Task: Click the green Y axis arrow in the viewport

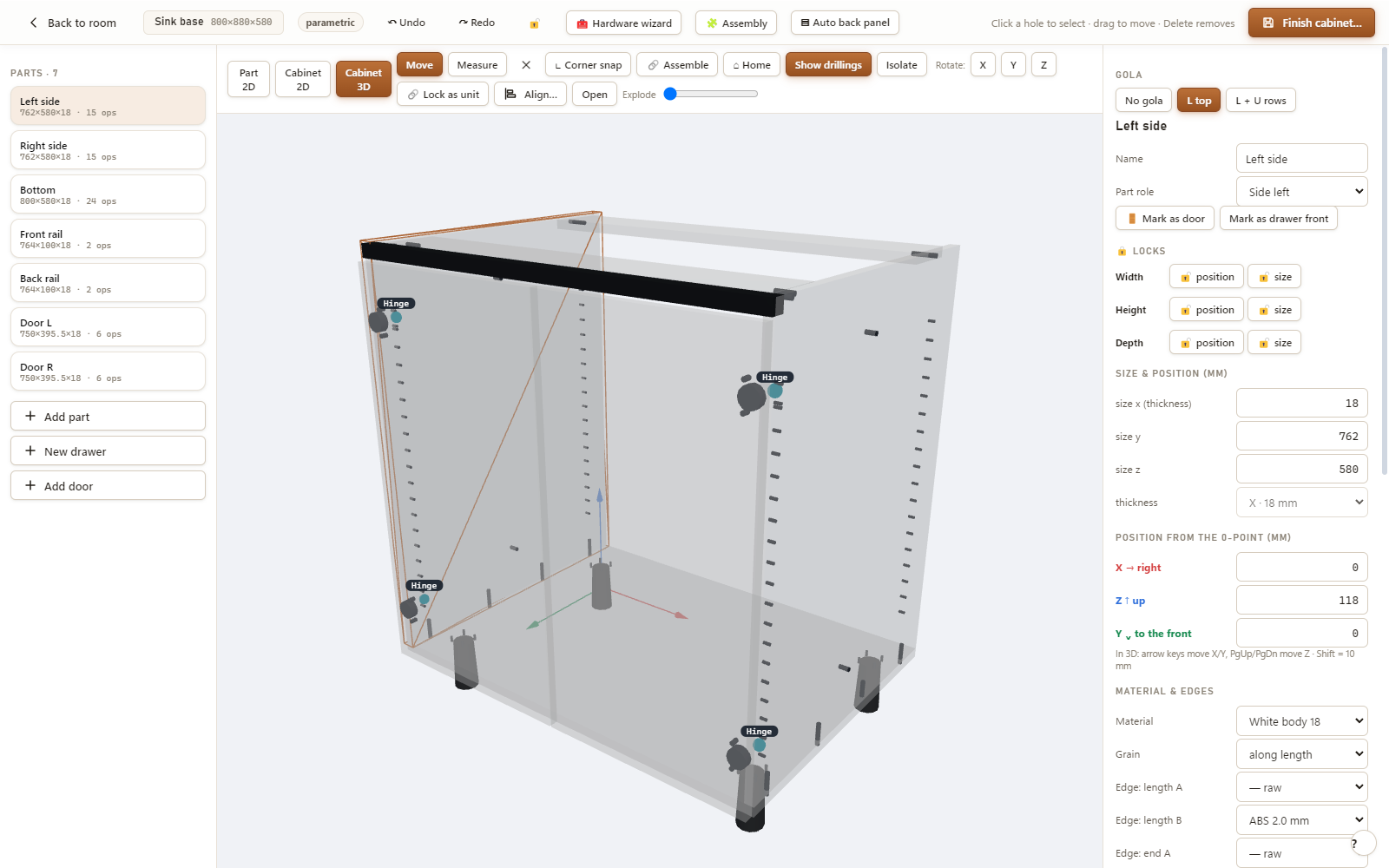Action: 534,624
